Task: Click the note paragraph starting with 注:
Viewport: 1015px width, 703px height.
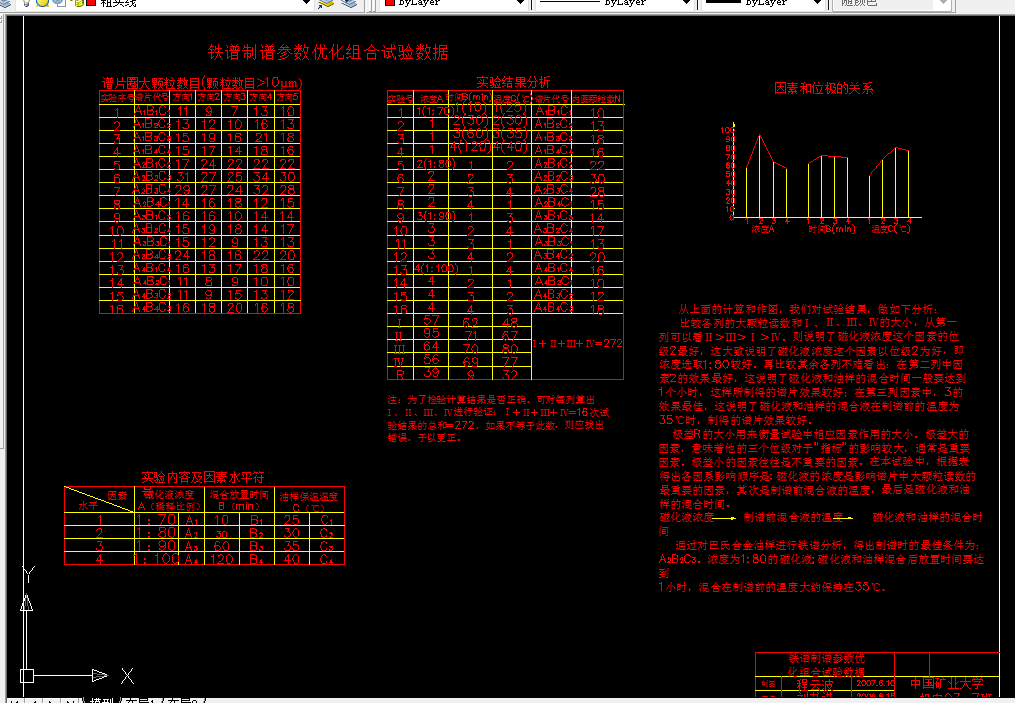Action: [498, 419]
